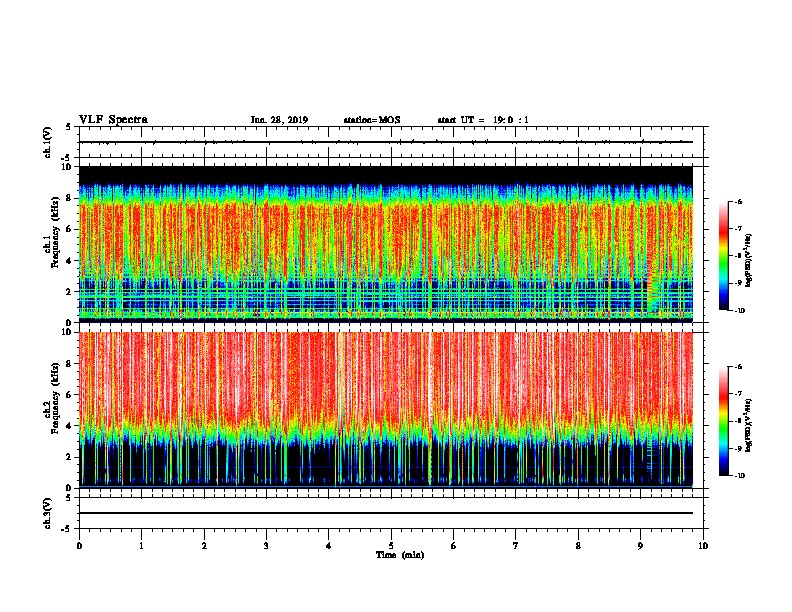The width and height of the screenshot is (792, 612).
Task: Click time axis tick label '7'
Action: click(x=516, y=546)
